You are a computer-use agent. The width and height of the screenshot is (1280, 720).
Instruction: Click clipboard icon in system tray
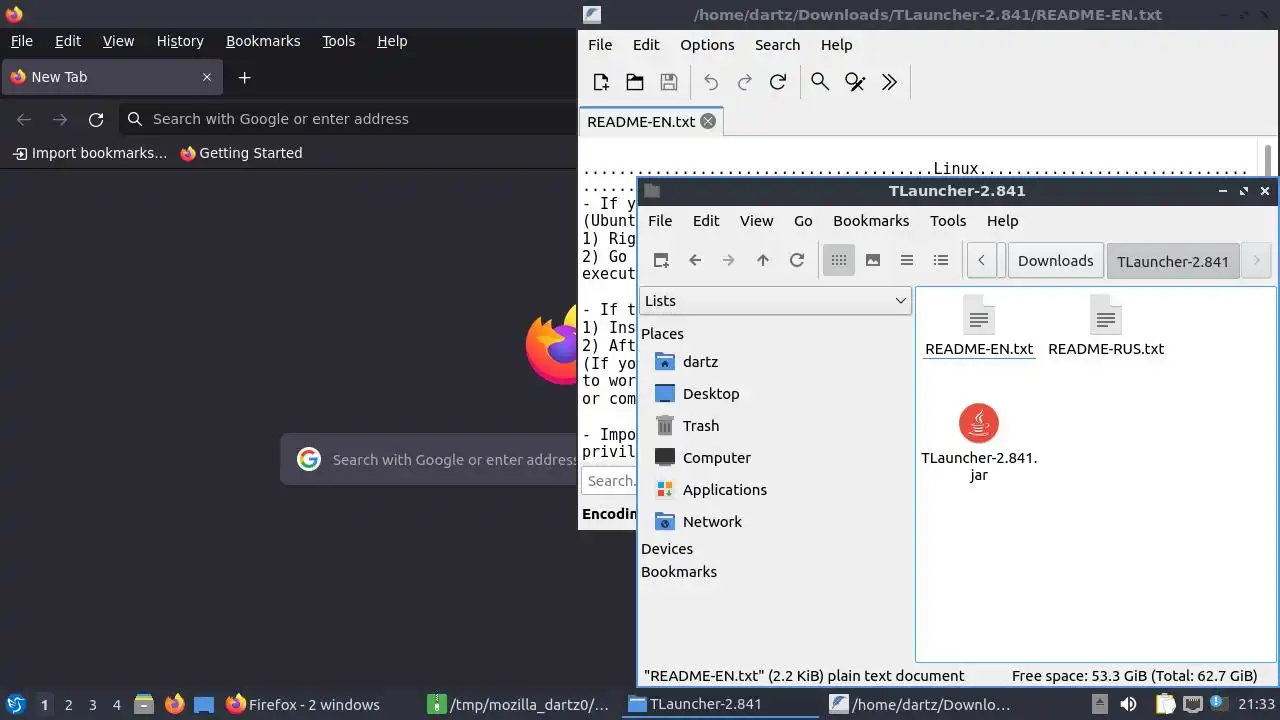pyautogui.click(x=1165, y=704)
